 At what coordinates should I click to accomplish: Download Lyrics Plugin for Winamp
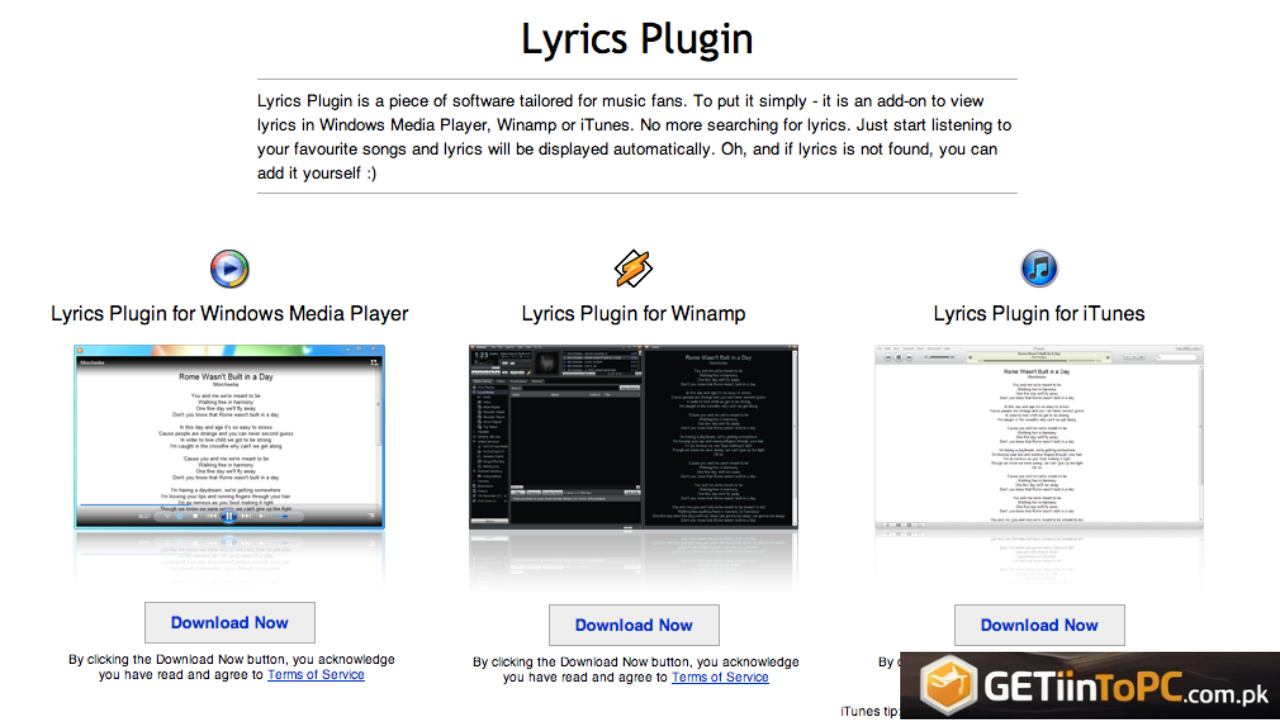tap(634, 625)
